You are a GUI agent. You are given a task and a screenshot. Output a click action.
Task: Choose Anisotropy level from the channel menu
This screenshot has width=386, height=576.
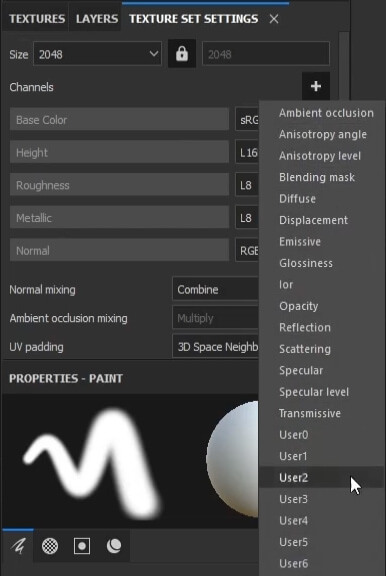322,156
